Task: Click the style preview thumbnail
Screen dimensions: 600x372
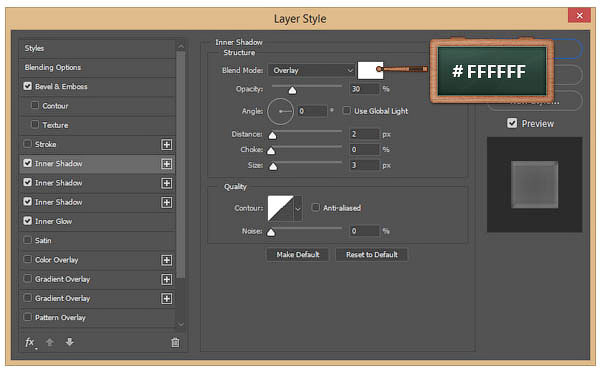Action: pyautogui.click(x=535, y=185)
